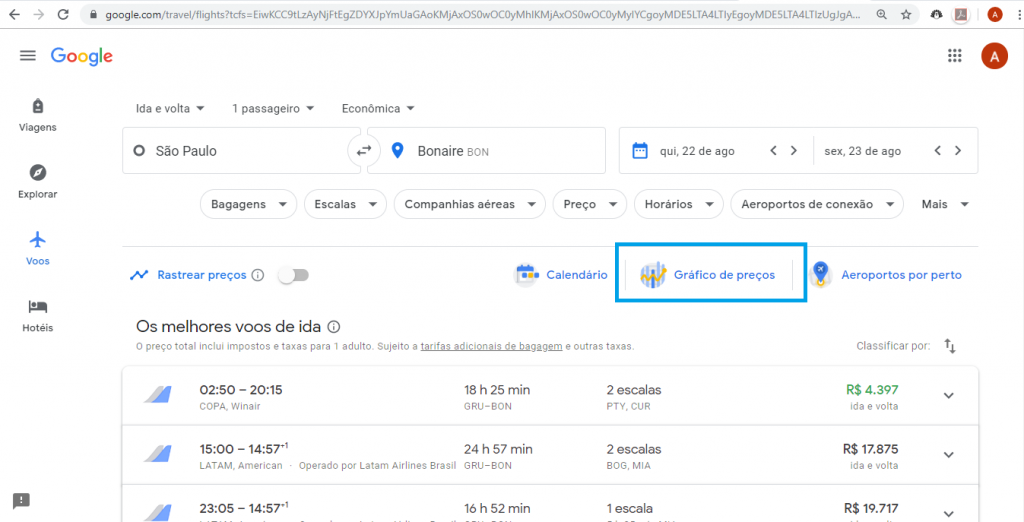Open the hamburger main menu
Image resolution: width=1024 pixels, height=522 pixels.
pyautogui.click(x=27, y=56)
